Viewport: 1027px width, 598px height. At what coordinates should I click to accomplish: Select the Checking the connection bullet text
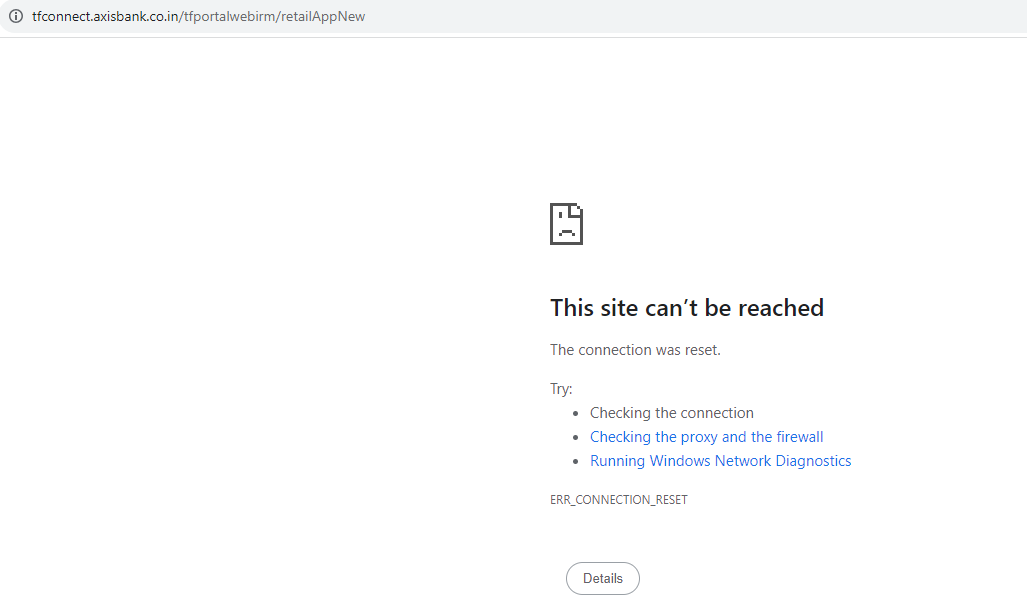tap(671, 413)
